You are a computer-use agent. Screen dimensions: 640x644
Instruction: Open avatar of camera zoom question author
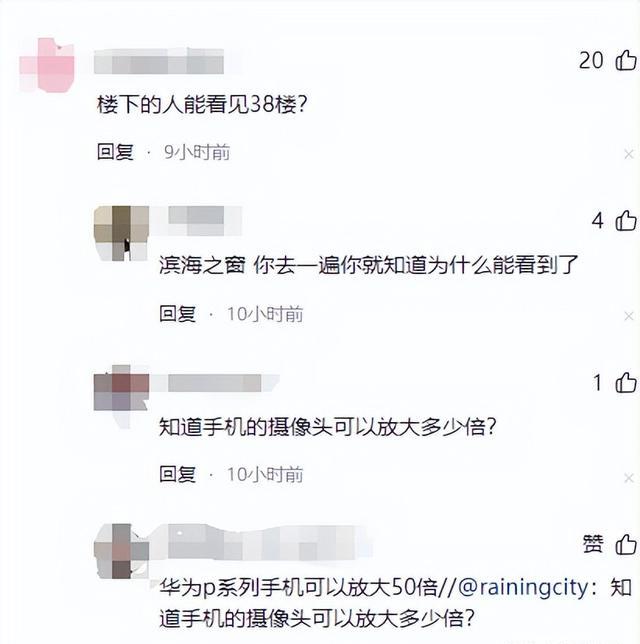[x=121, y=395]
